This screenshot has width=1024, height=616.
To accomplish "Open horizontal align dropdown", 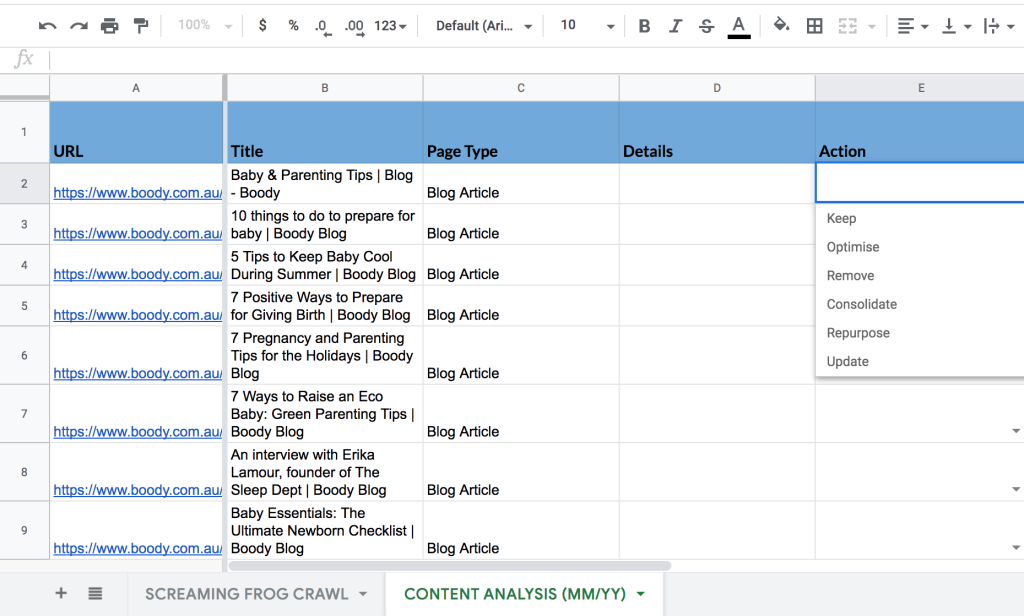I will [912, 26].
